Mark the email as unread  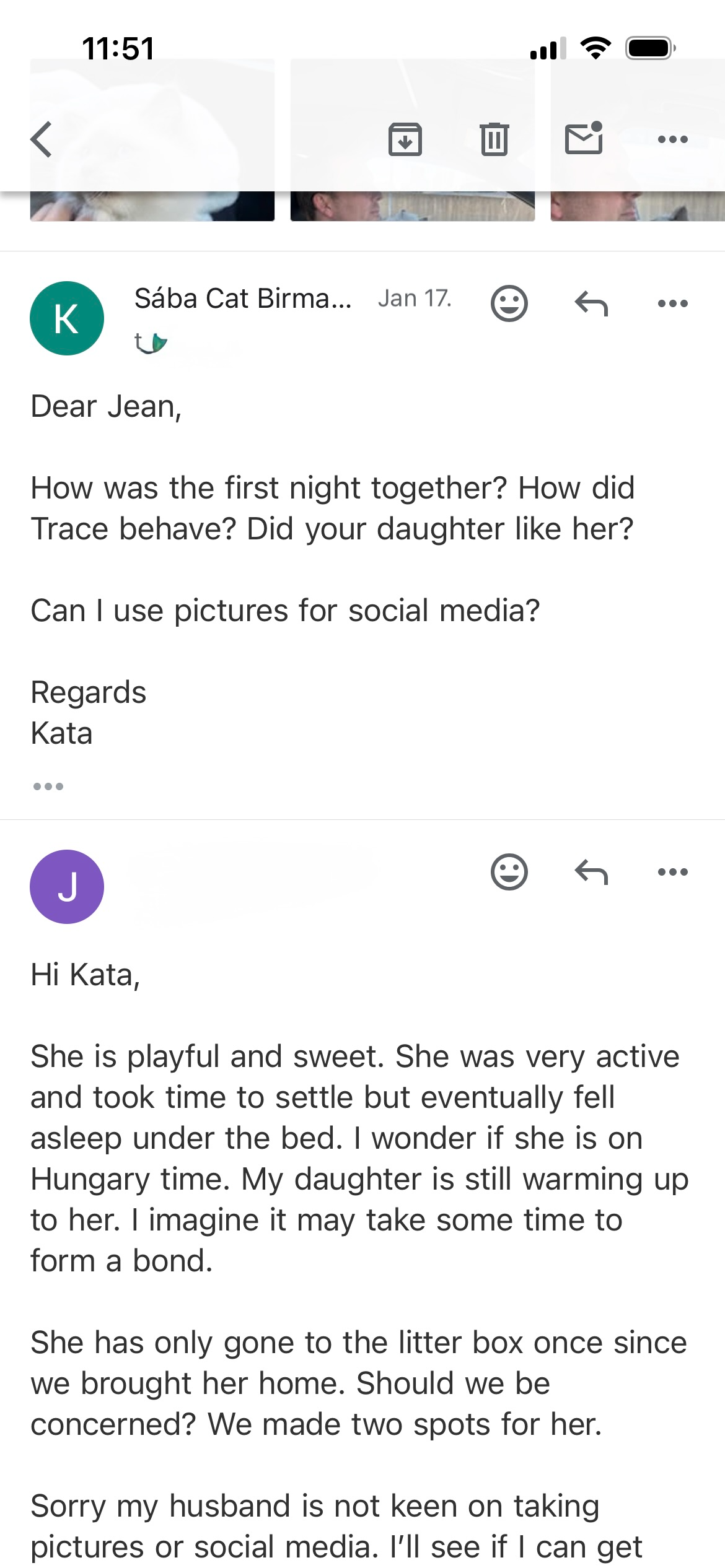(584, 138)
